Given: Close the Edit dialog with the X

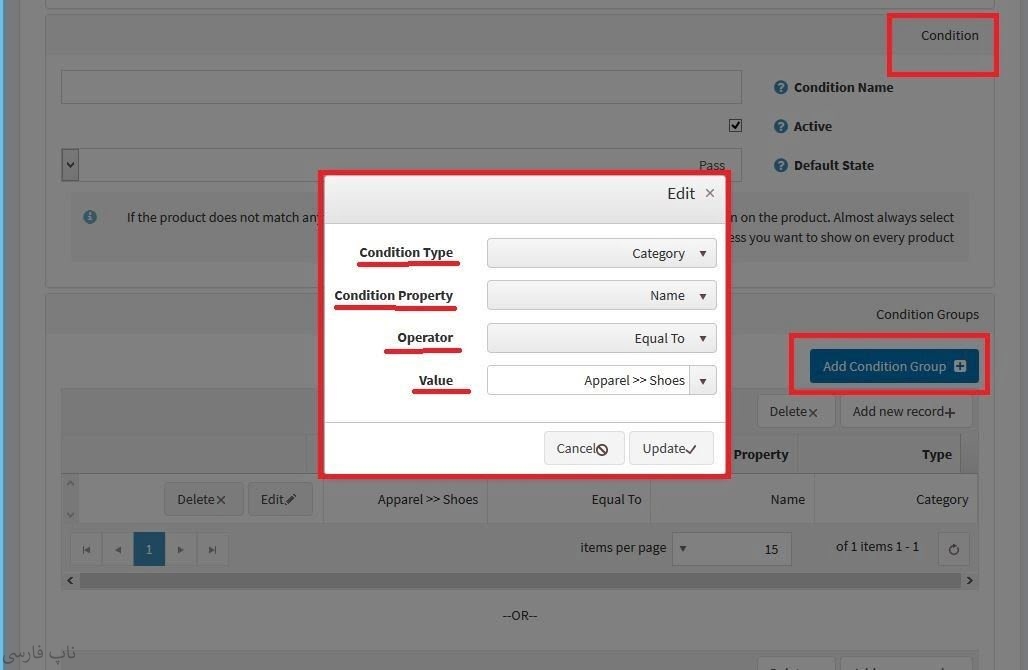Looking at the screenshot, I should coord(710,193).
